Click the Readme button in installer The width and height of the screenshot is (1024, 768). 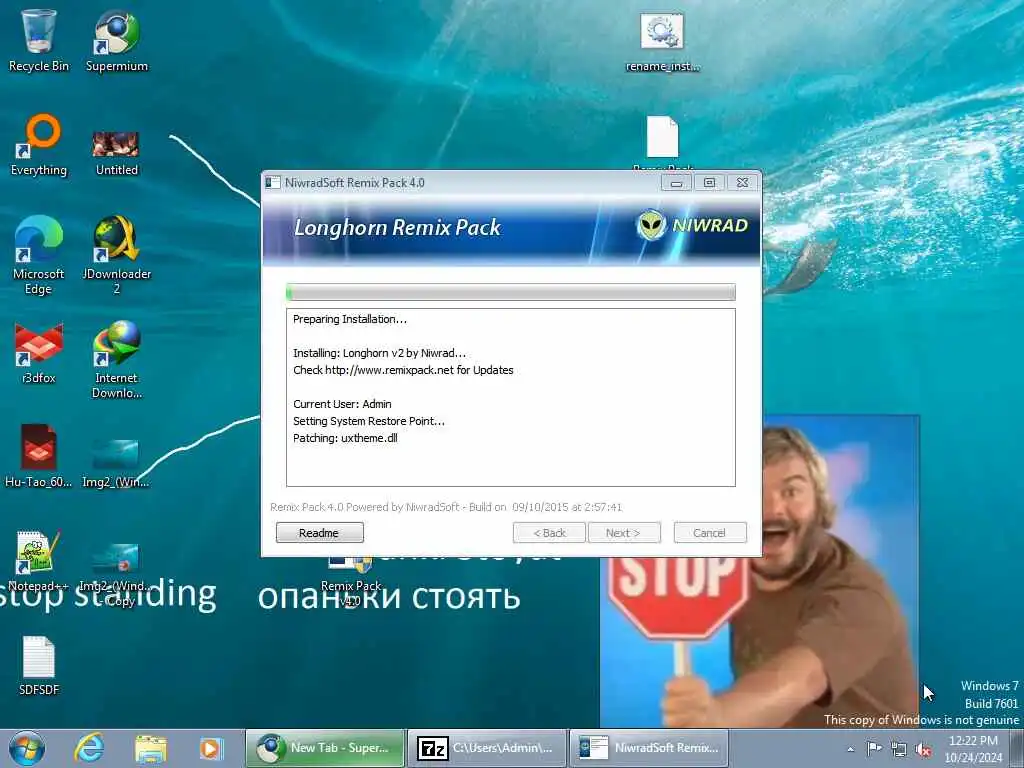click(319, 533)
